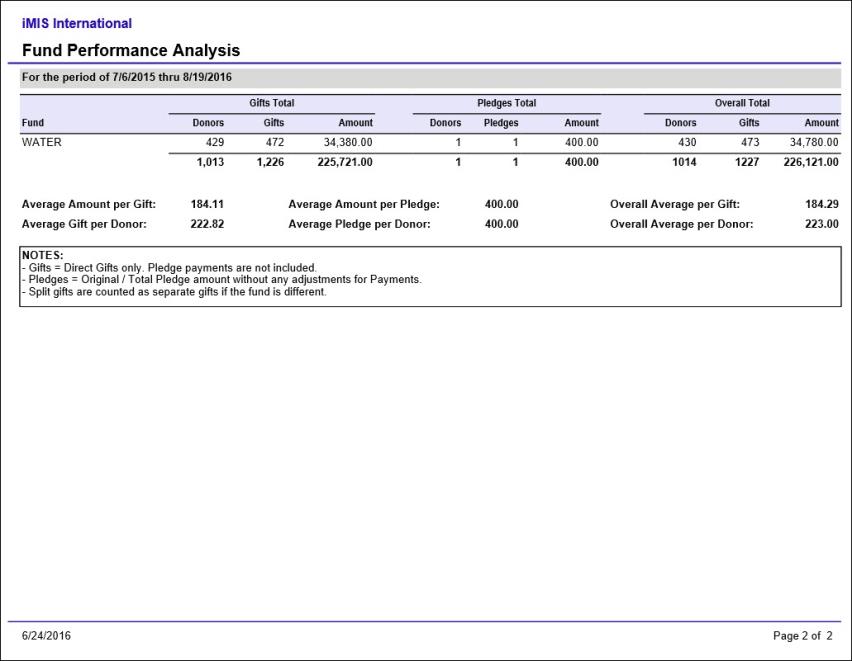Select the 226,121.00 overall total amount
The height and width of the screenshot is (661, 852).
811,162
